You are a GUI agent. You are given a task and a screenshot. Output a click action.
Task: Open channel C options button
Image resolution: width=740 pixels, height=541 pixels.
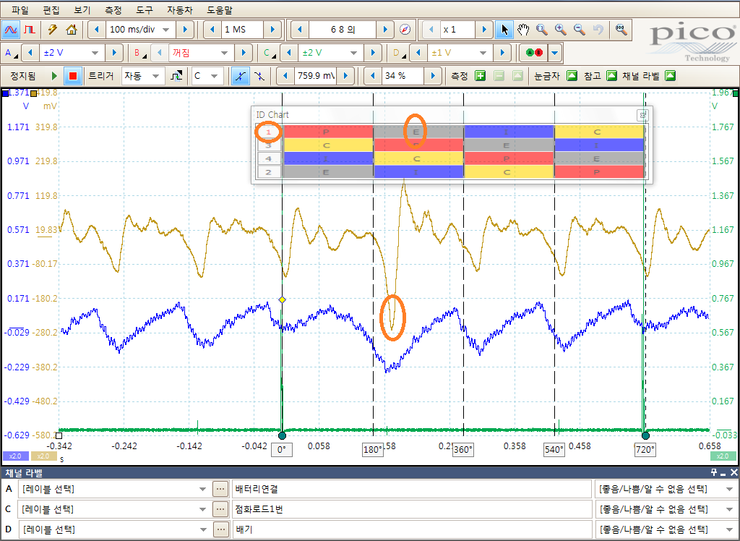click(269, 53)
